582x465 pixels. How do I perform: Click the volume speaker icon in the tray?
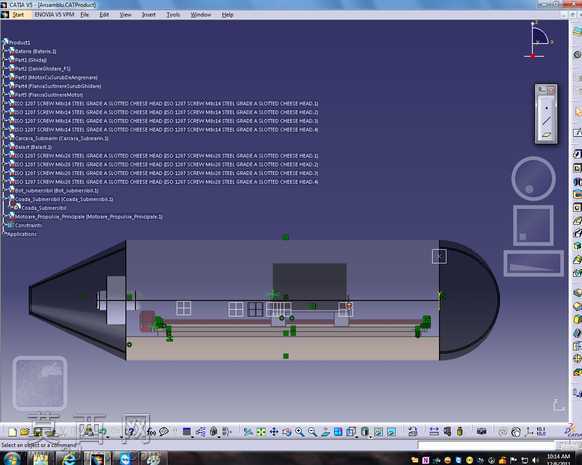tap(536, 460)
